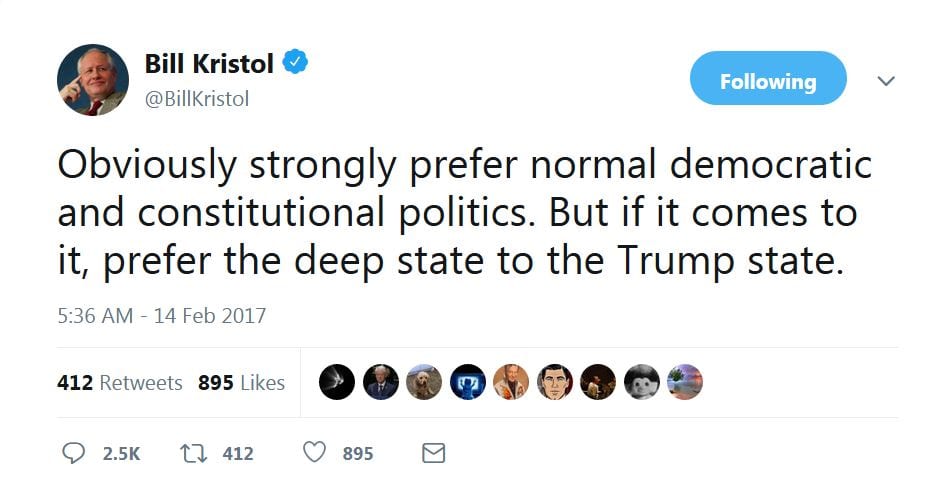Click the suited man liker avatar
Screen dimensions: 951x492
pos(380,381)
